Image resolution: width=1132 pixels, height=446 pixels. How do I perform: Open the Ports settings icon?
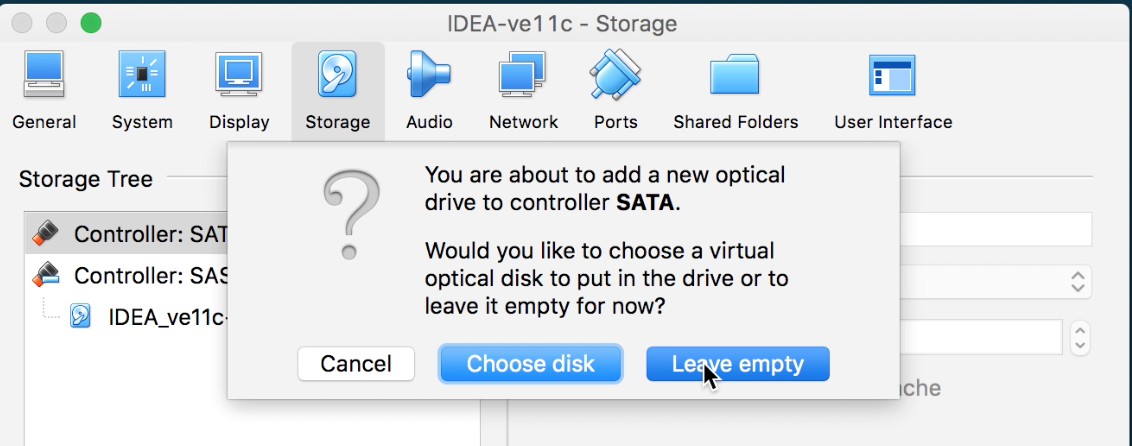(x=615, y=91)
